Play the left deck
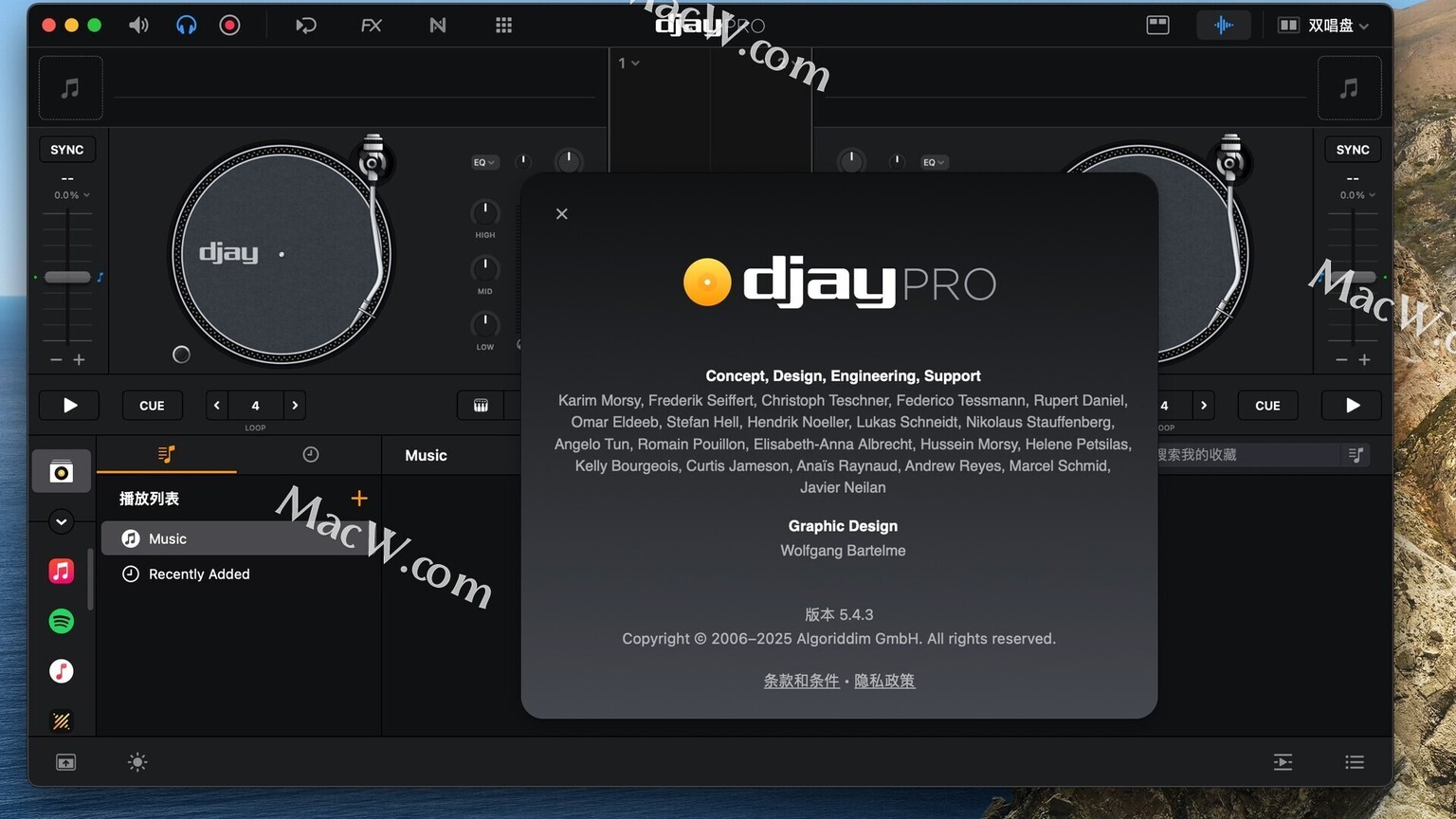 point(70,406)
